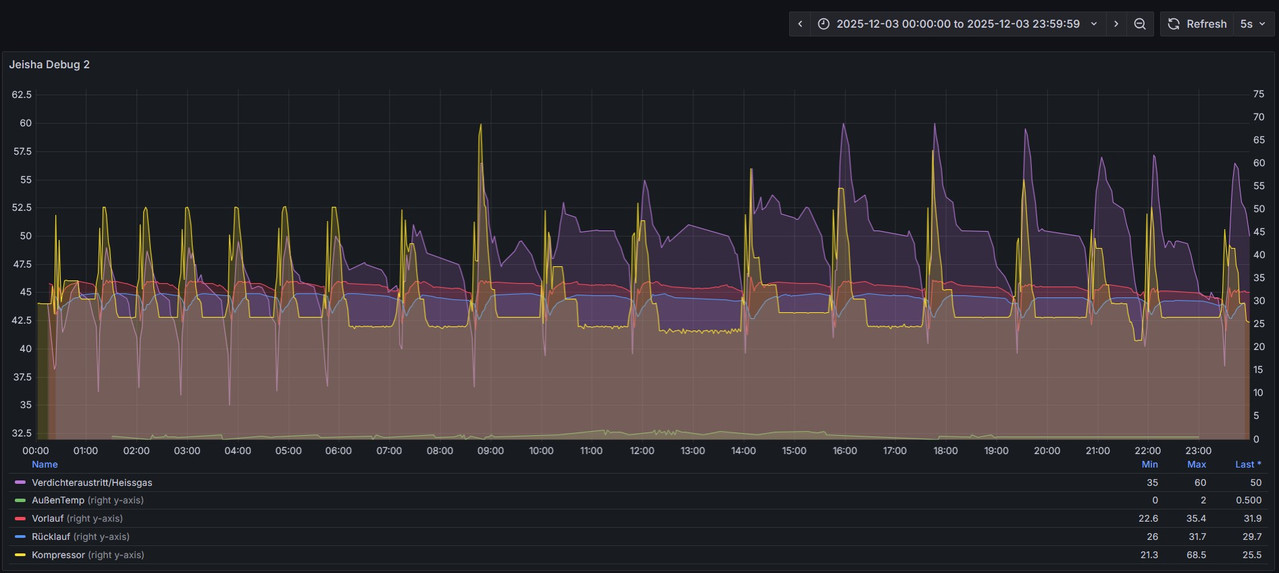Open color picker for Verdichteraustritt/Heissgas purple swatch
1279x573 pixels.
[20, 483]
